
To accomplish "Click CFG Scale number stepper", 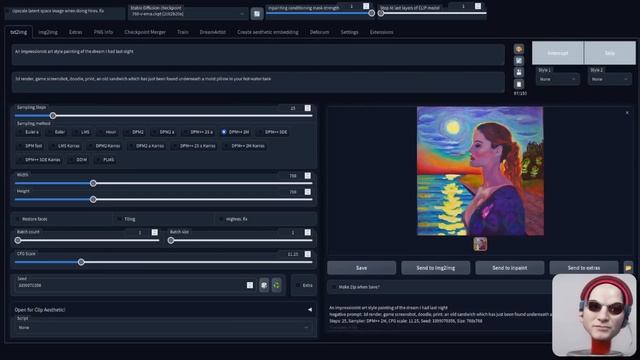I will point(308,254).
